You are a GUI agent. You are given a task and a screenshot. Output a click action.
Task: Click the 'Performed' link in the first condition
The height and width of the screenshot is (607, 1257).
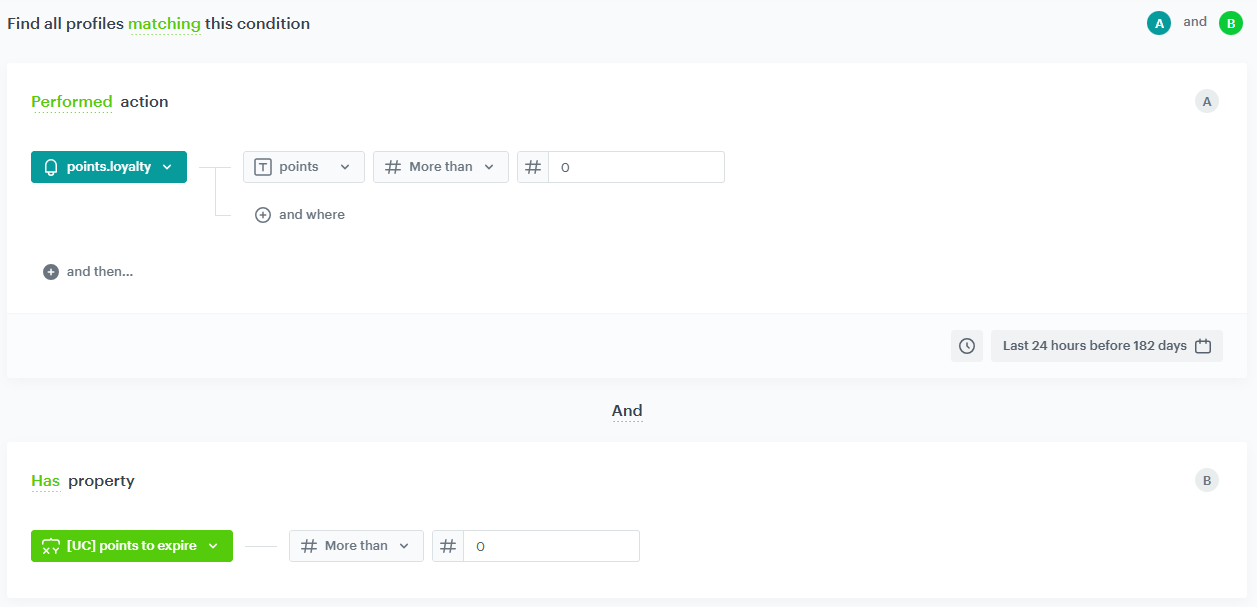[71, 101]
